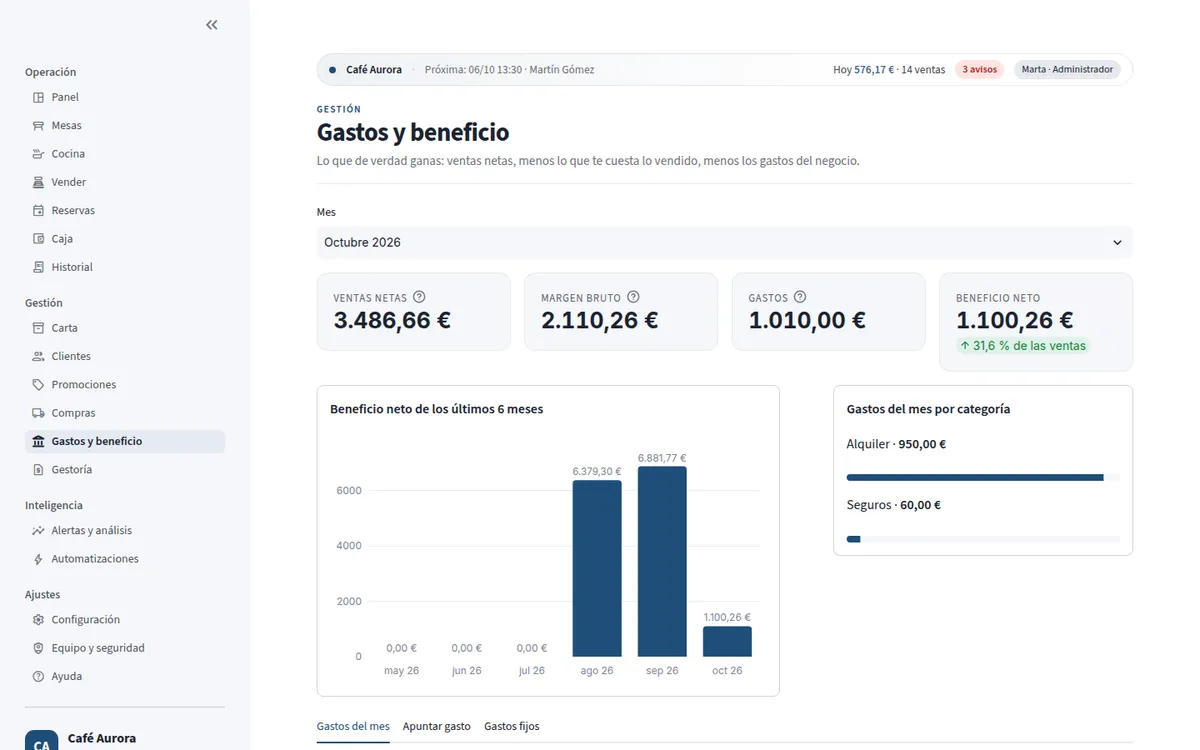Go to Panel in the sidebar
This screenshot has height=750, width=1200.
tap(125, 97)
